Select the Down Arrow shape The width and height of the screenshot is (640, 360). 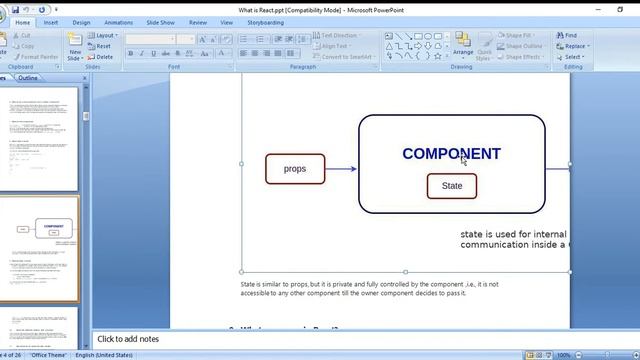point(428,46)
